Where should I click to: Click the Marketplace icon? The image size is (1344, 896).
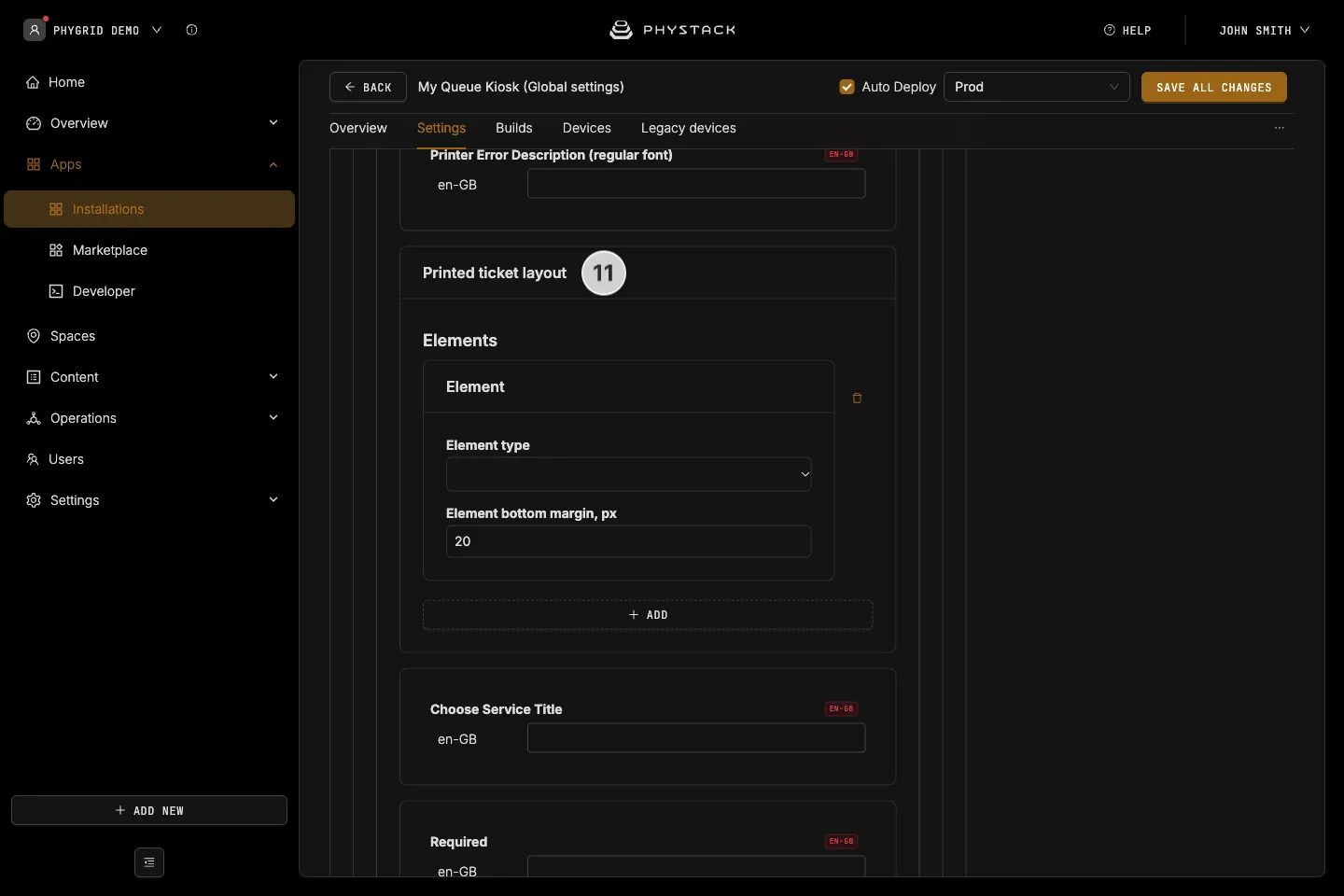(x=56, y=250)
